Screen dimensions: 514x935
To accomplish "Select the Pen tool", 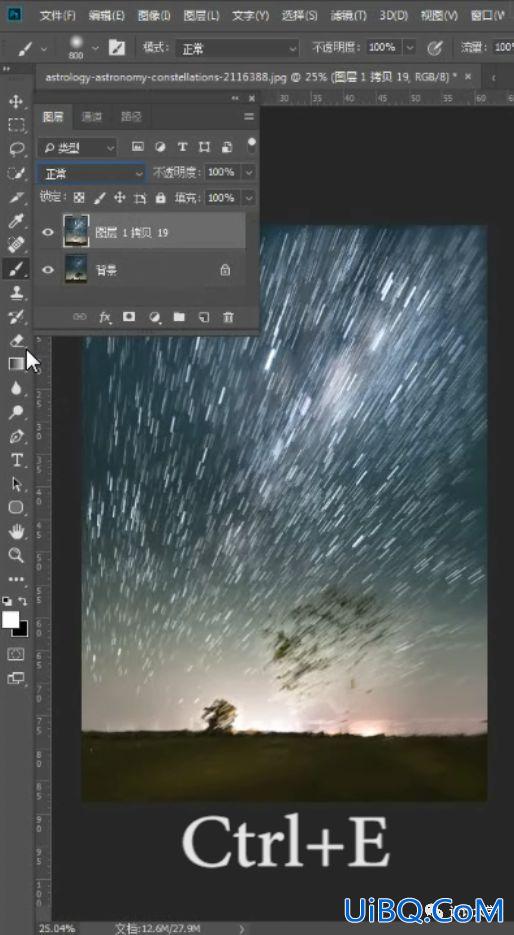I will 16,436.
